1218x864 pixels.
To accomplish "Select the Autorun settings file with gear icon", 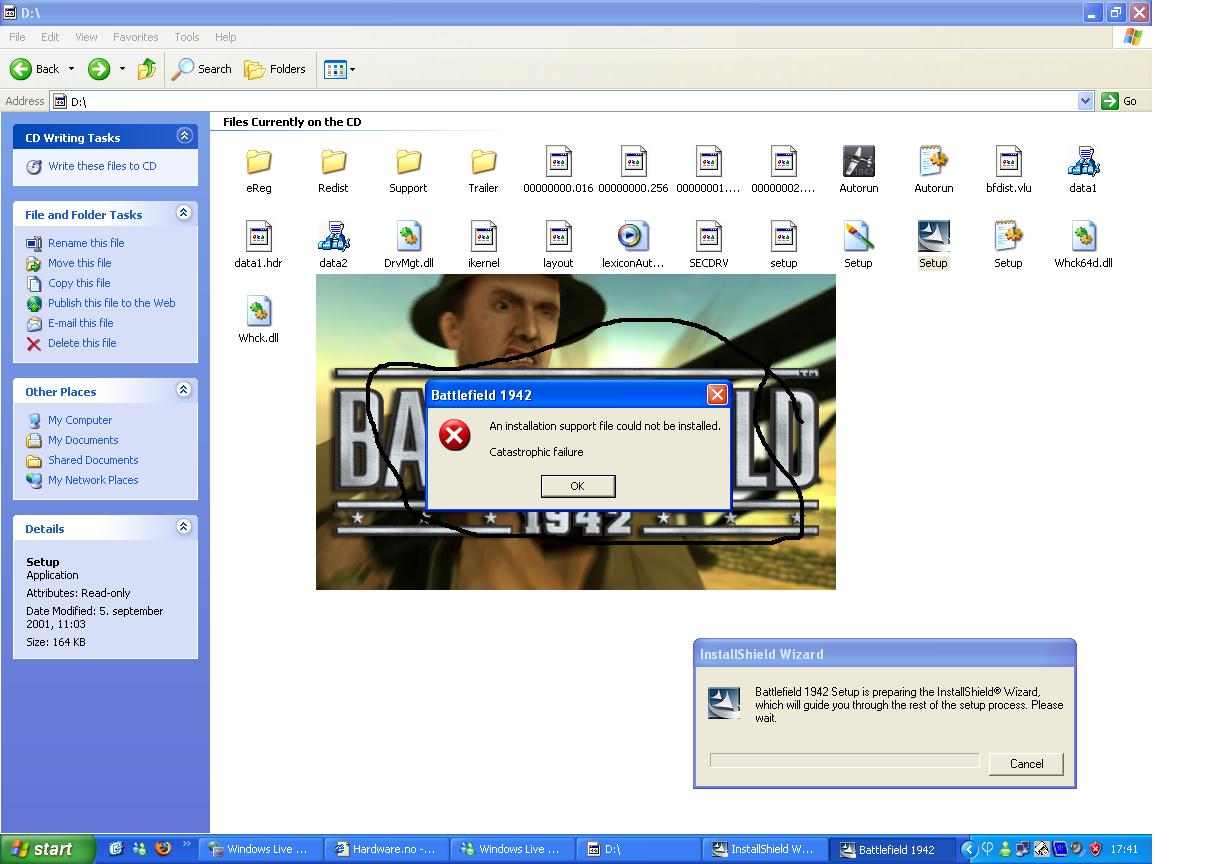I will (933, 161).
